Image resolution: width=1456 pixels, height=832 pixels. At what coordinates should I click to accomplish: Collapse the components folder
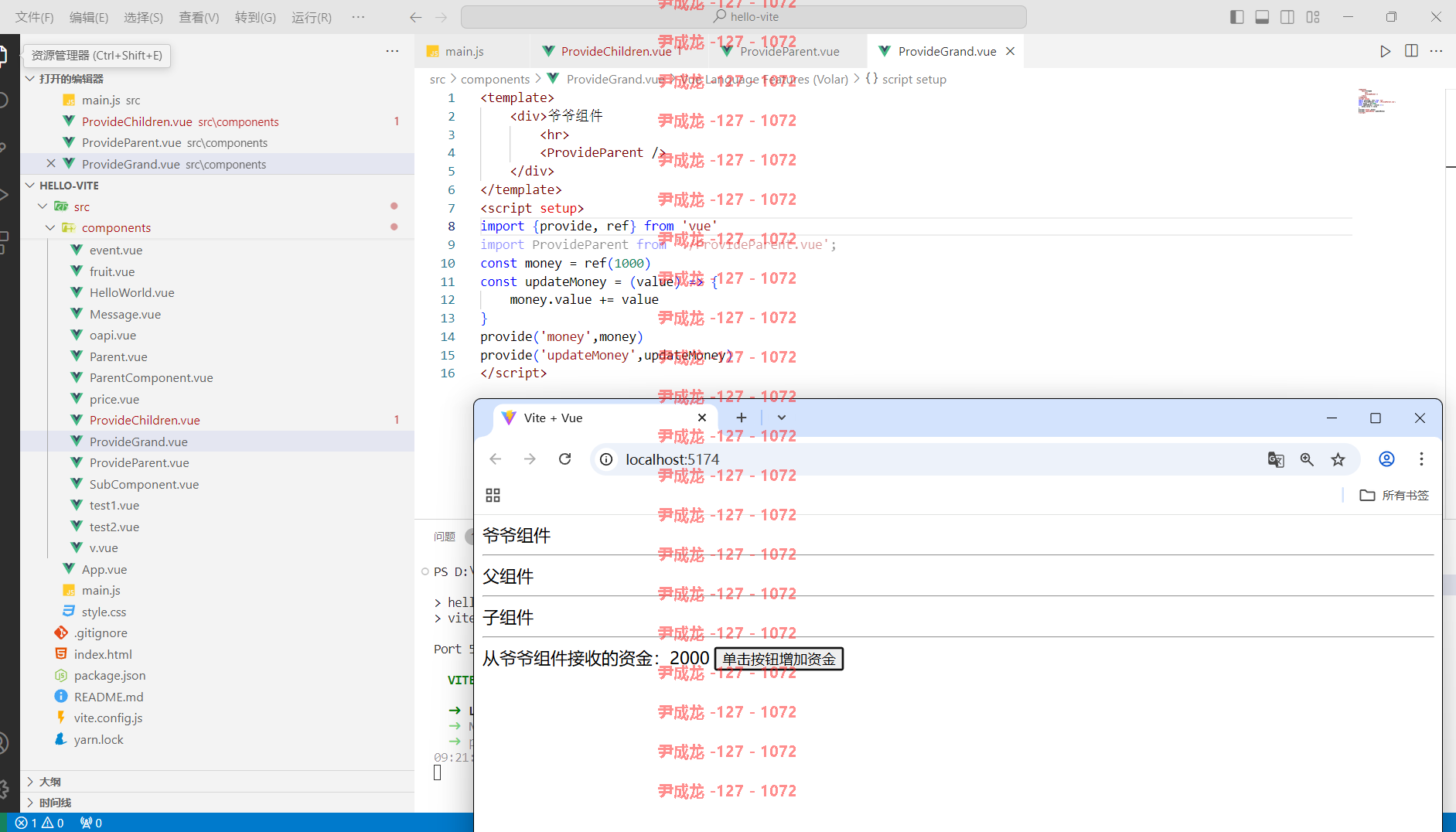click(x=50, y=227)
